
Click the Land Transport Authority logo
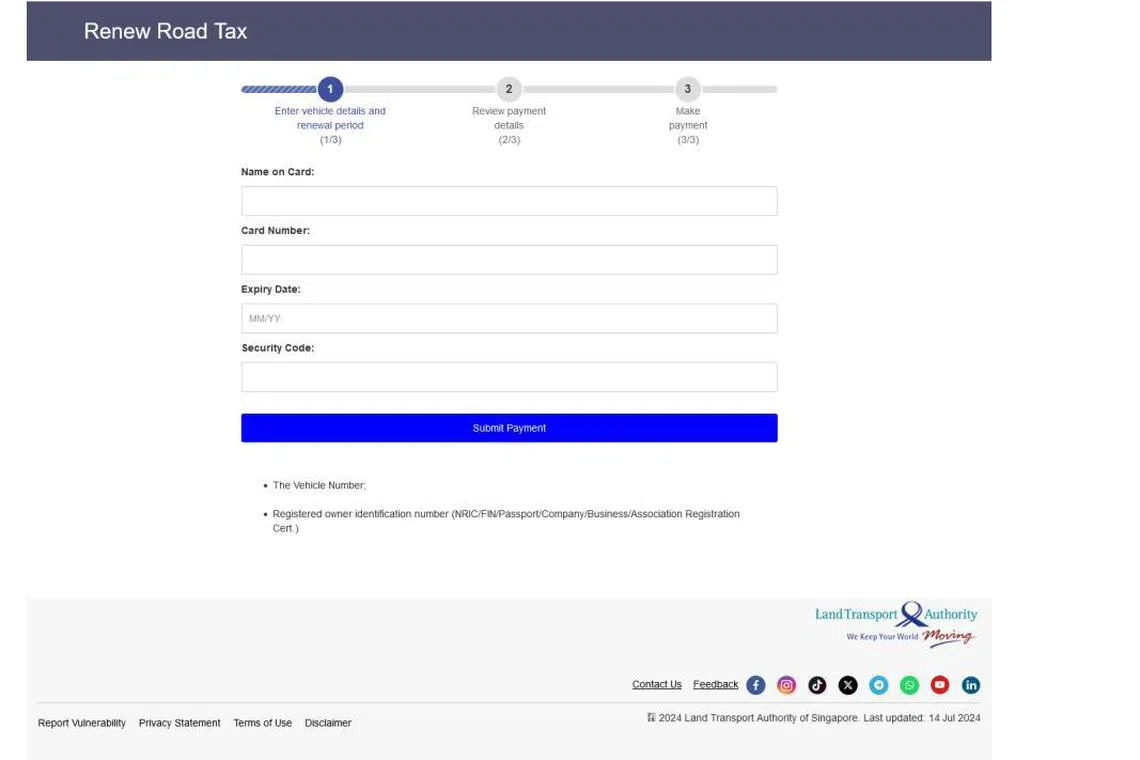pyautogui.click(x=896, y=624)
